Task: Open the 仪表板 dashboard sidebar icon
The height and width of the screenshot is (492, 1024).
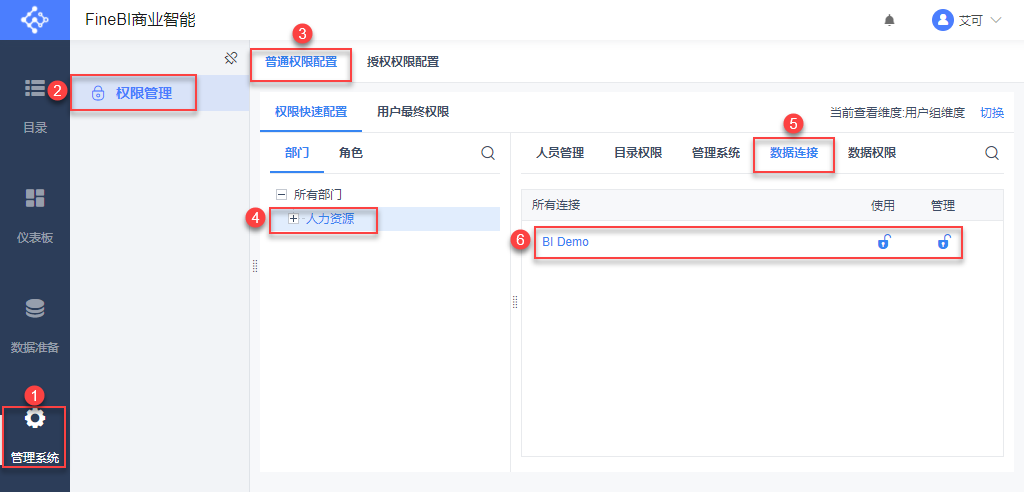Action: [35, 198]
